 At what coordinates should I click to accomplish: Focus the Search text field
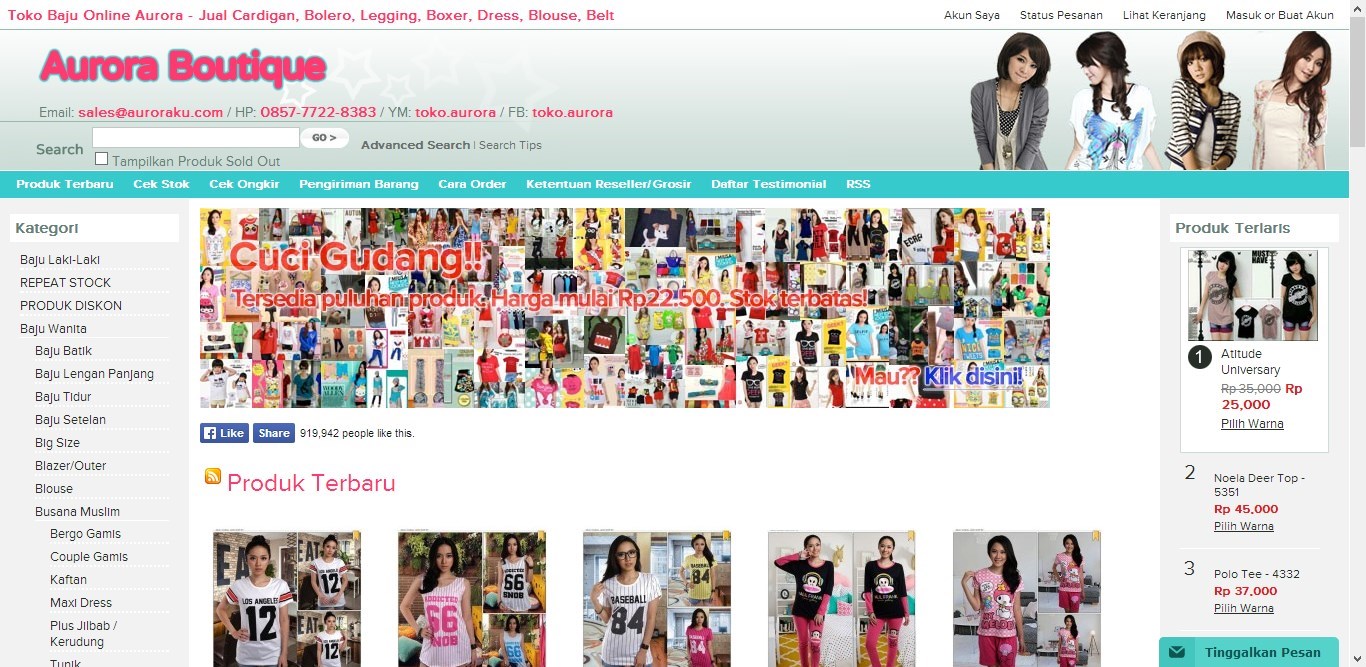point(196,137)
